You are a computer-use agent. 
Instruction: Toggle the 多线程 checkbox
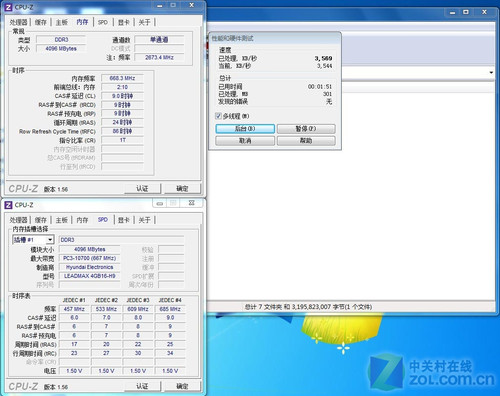(x=218, y=116)
